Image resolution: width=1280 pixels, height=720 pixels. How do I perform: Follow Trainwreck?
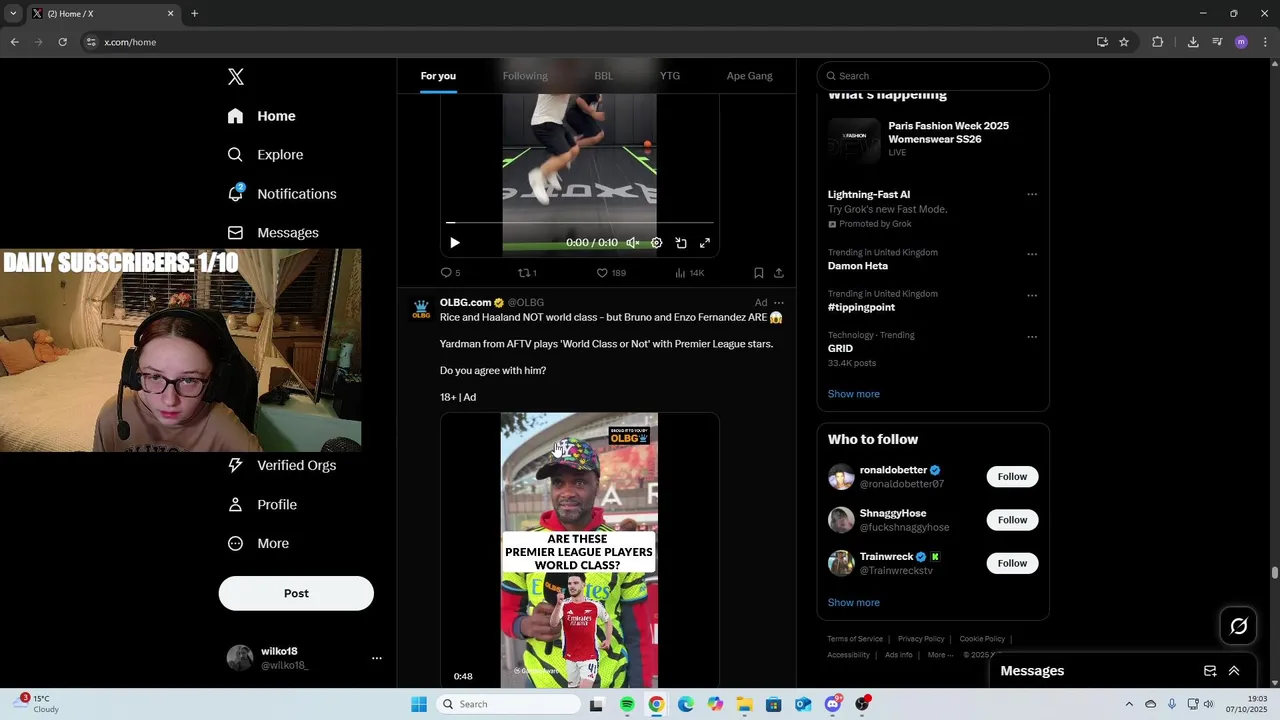pyautogui.click(x=1012, y=563)
